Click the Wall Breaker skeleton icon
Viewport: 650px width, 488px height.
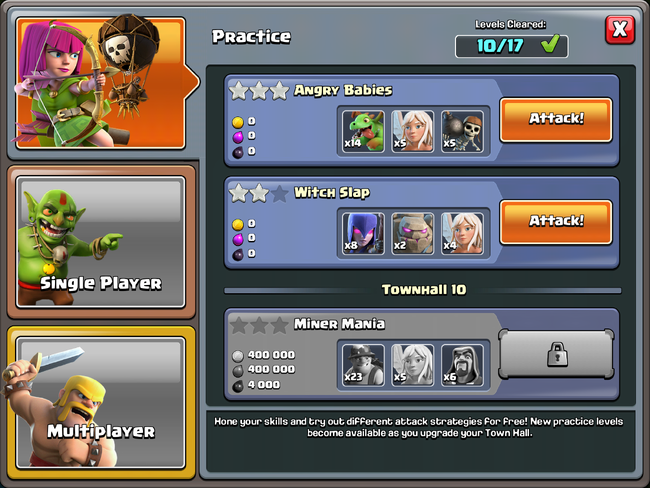pos(462,131)
